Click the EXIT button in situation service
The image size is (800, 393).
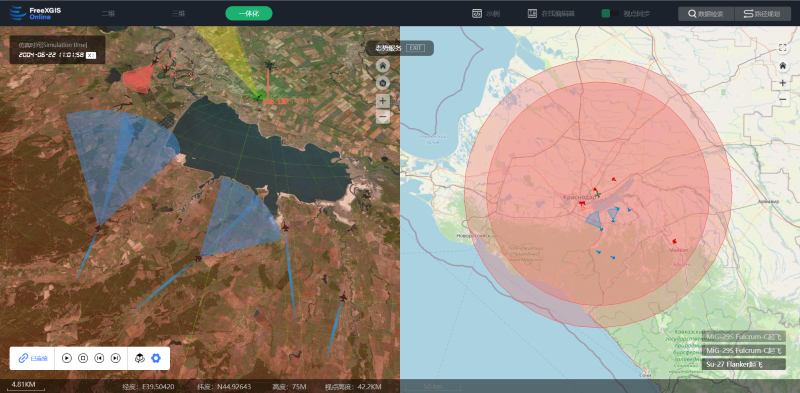(x=415, y=48)
